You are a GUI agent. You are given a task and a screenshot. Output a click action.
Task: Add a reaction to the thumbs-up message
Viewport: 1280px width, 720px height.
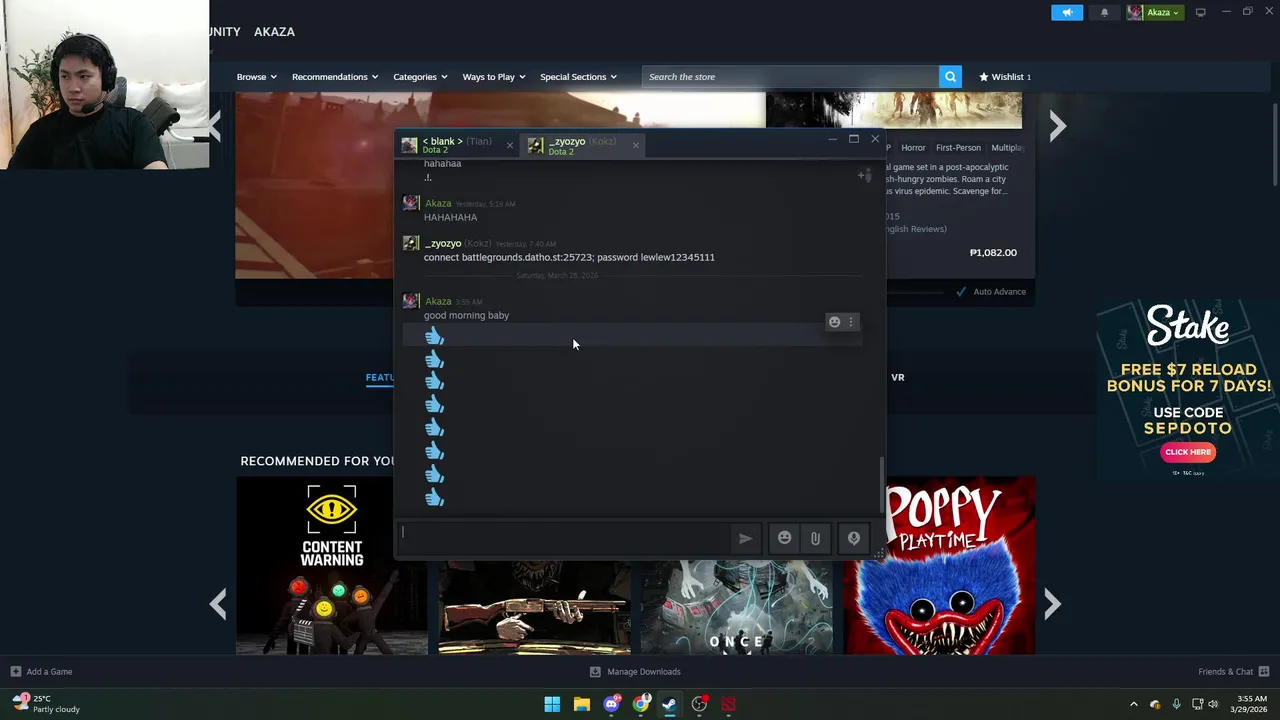834,322
